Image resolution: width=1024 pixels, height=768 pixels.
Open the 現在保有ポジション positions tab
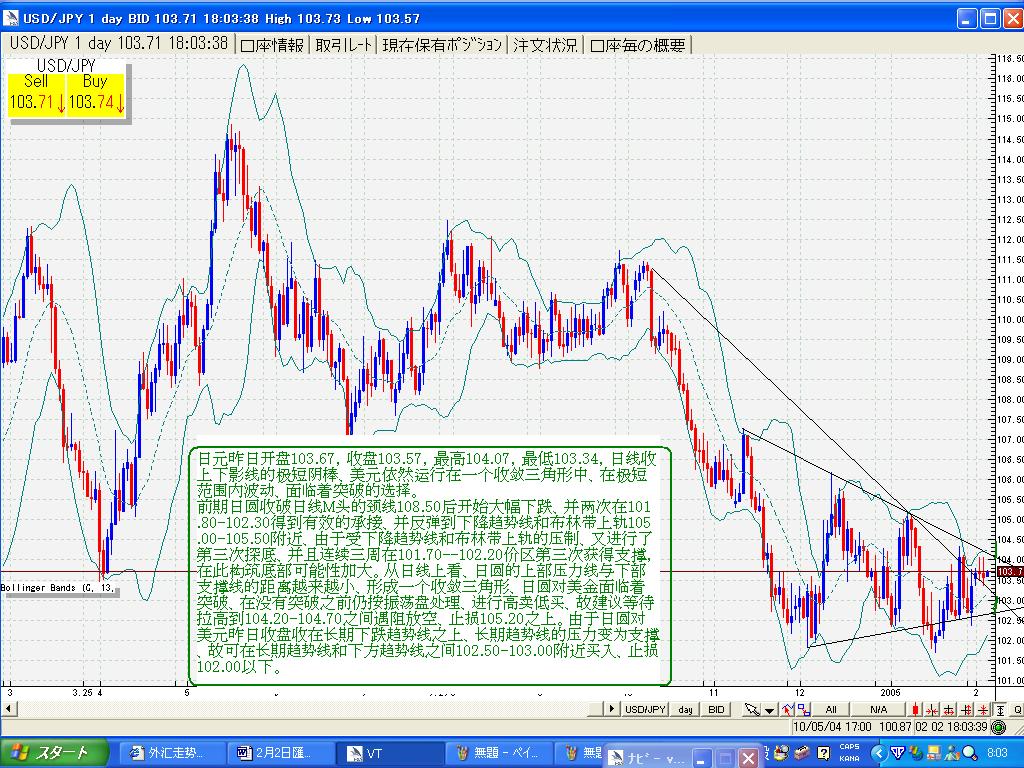[442, 44]
